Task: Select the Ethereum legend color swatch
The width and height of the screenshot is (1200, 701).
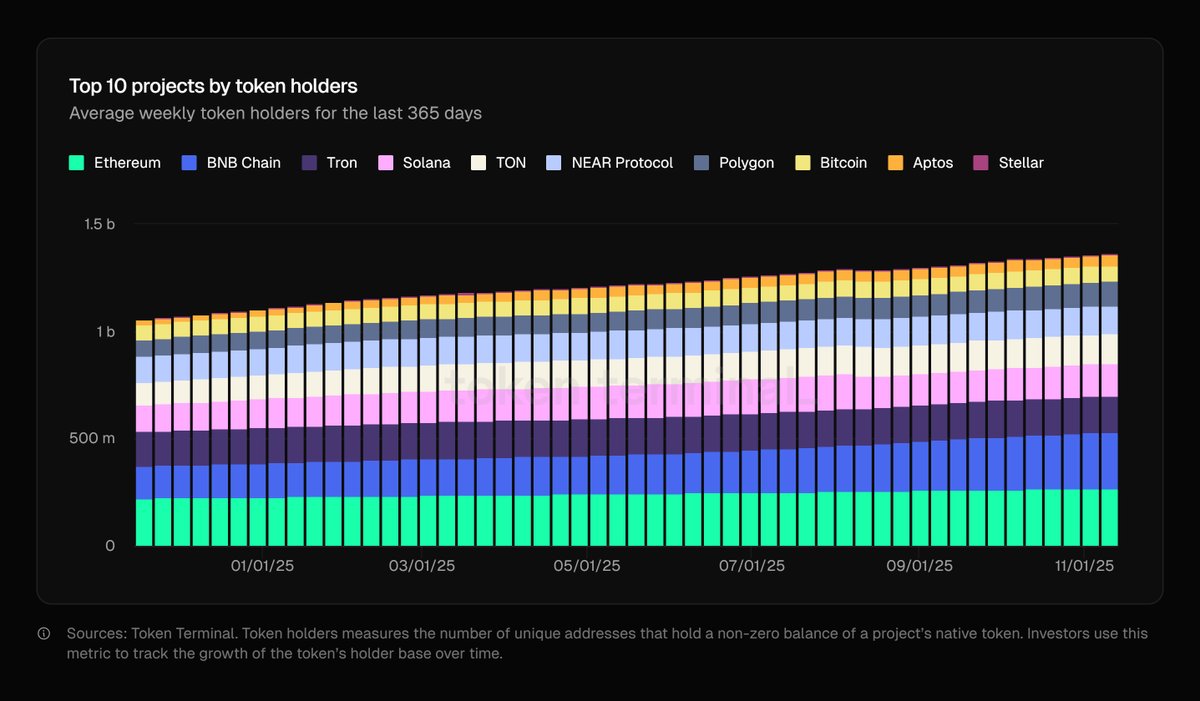Action: pos(74,162)
